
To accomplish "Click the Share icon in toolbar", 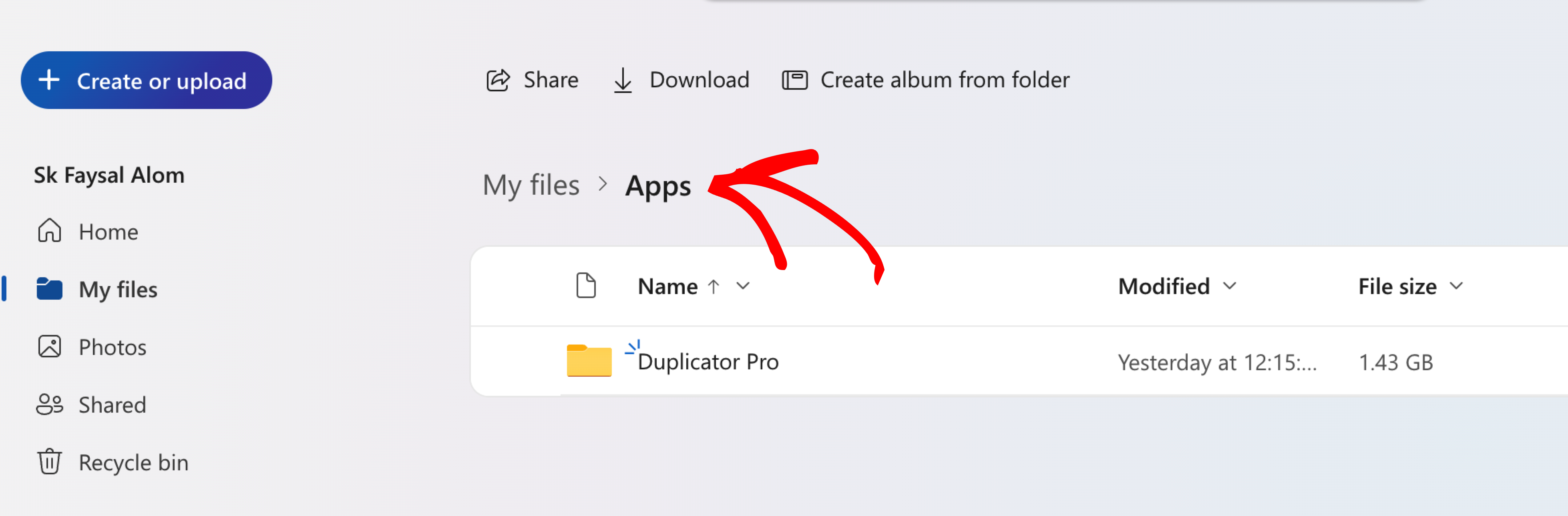I will [498, 81].
